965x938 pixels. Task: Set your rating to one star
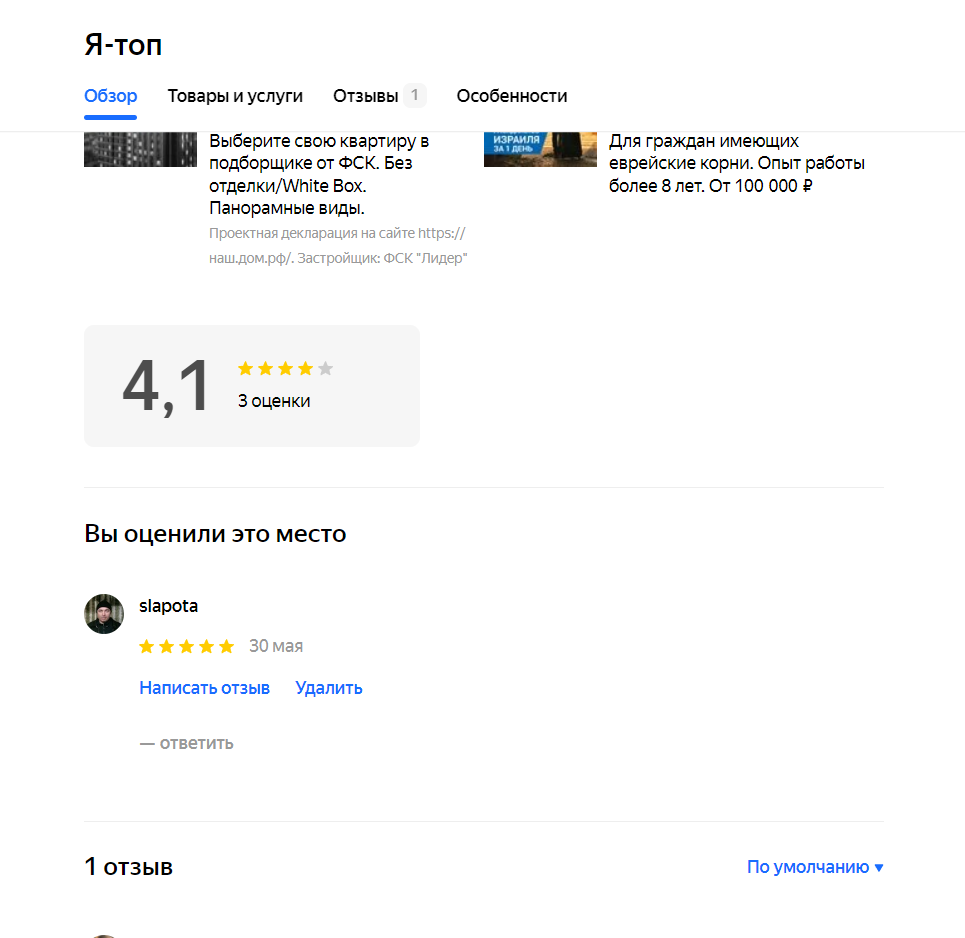[146, 646]
